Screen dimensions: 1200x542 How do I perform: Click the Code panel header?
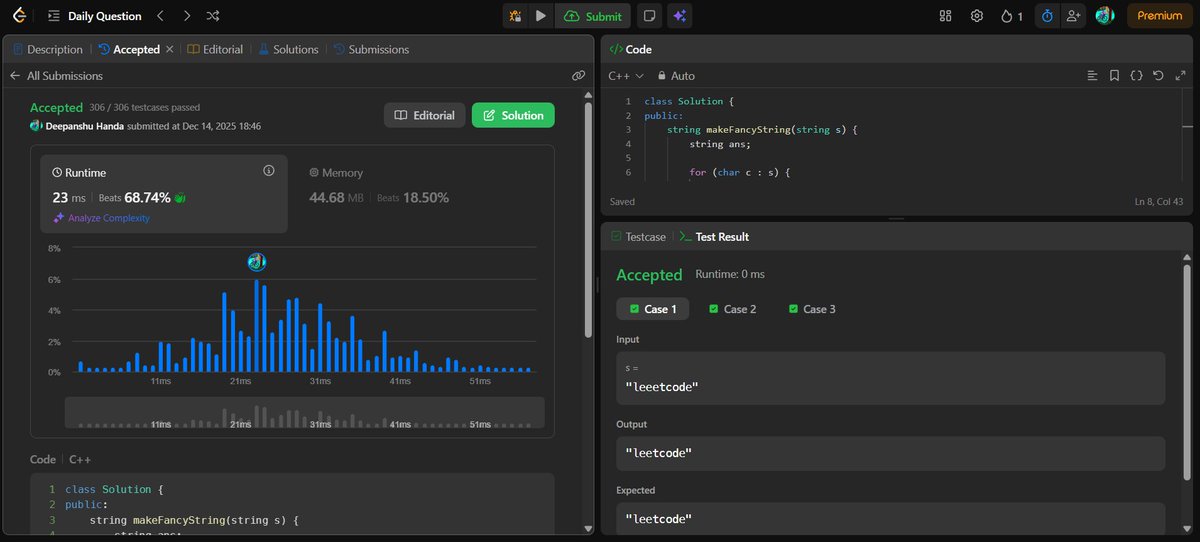(x=630, y=49)
